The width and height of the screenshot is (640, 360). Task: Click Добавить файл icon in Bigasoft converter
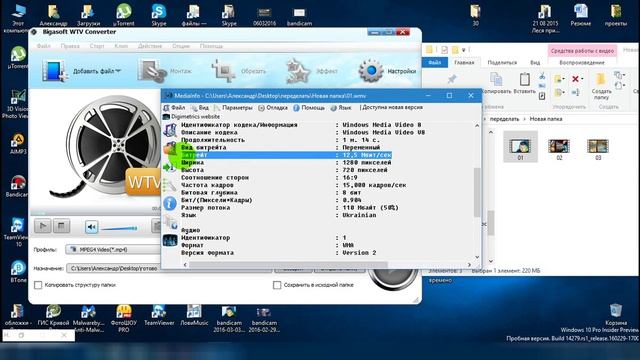pos(54,71)
